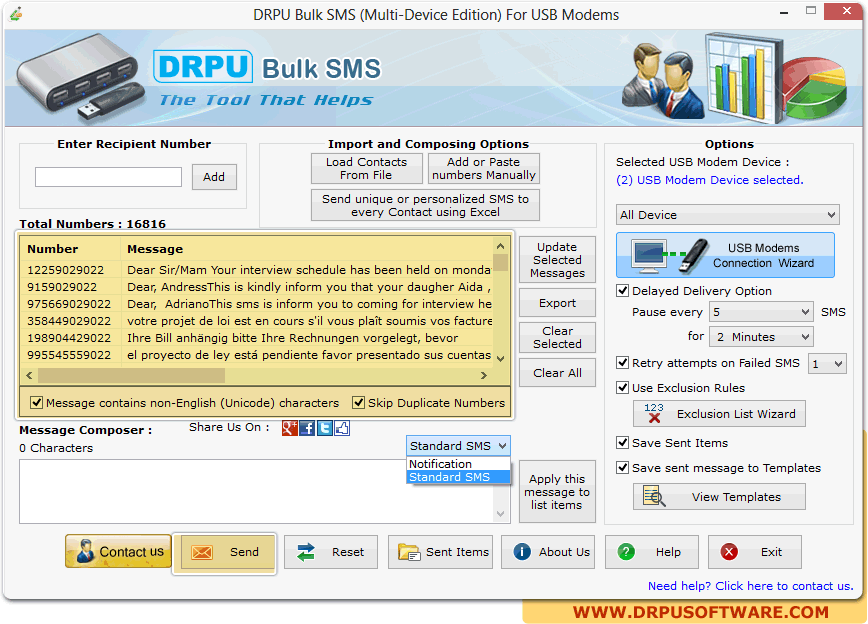The height and width of the screenshot is (624, 868).
Task: Click the USB Modems Connection Wizard label
Action: [763, 255]
